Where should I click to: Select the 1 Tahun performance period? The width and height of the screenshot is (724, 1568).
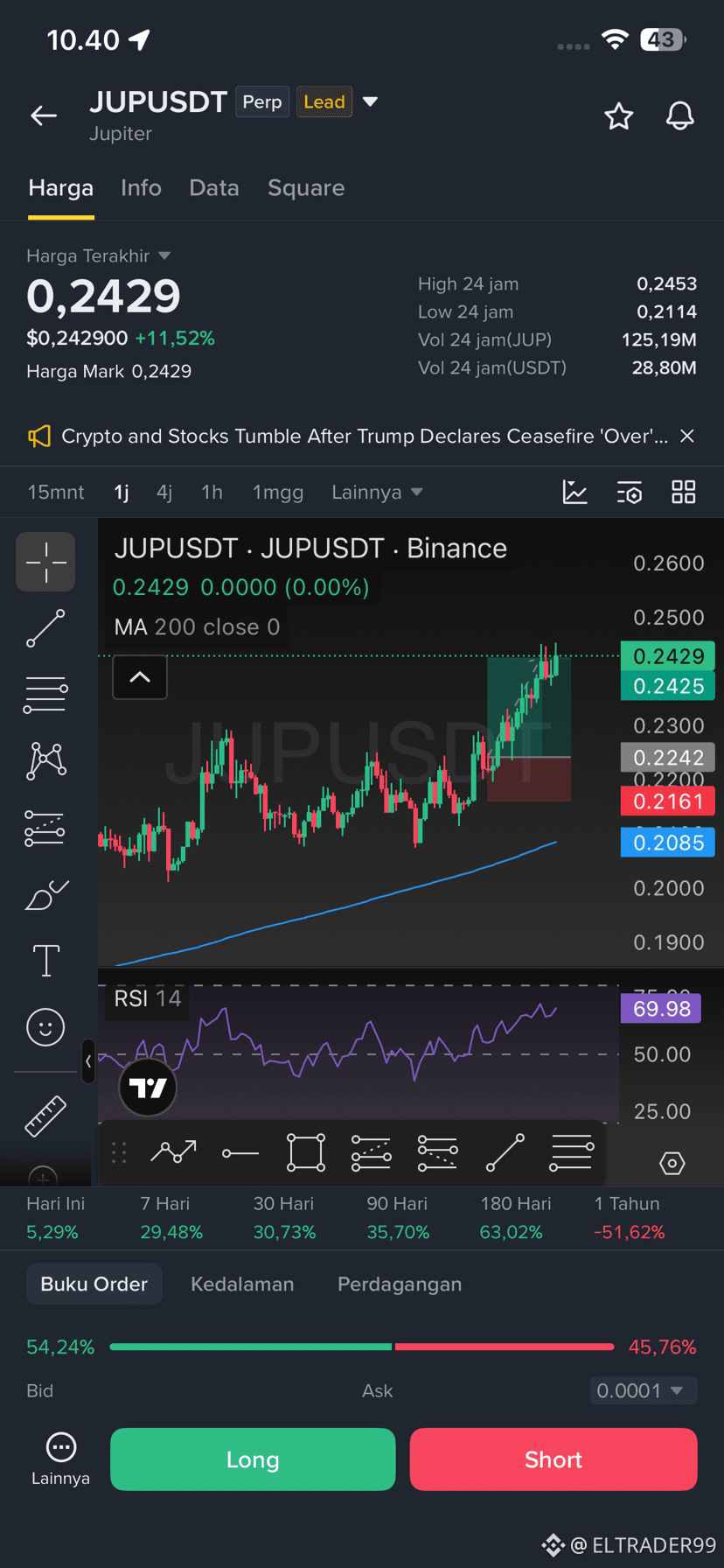(629, 1217)
